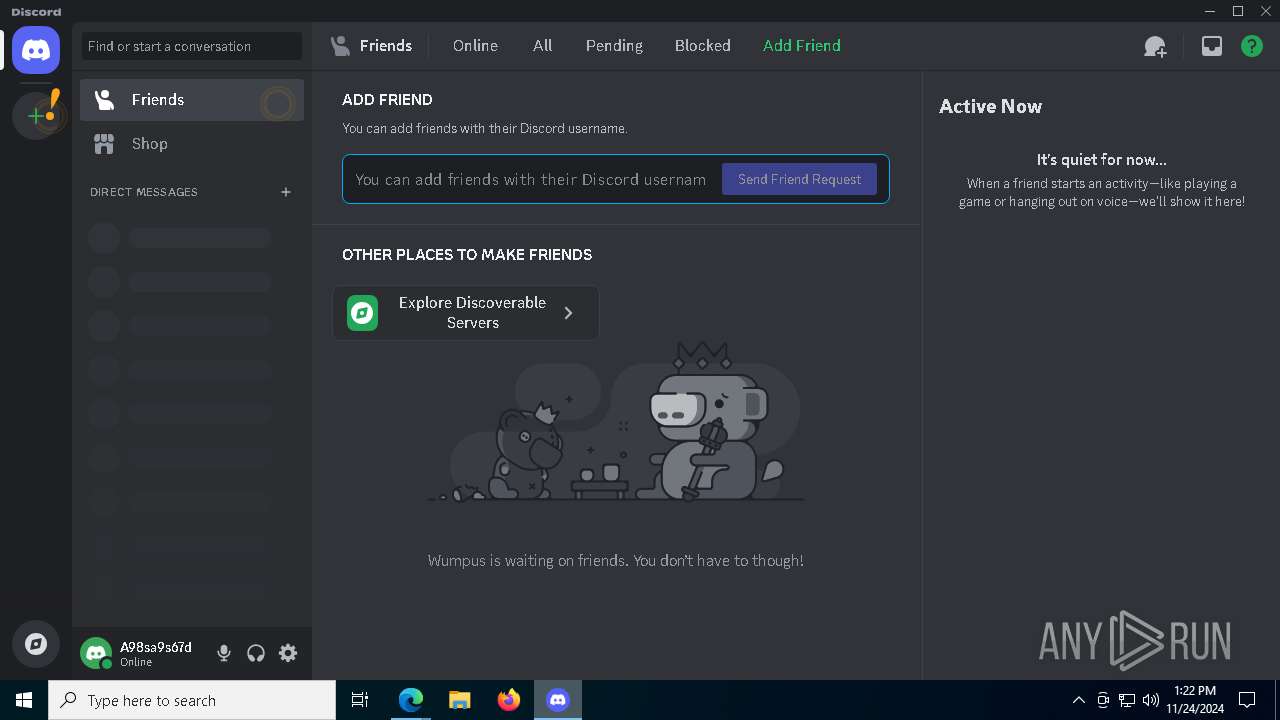The height and width of the screenshot is (720, 1280).
Task: Open volume control in system tray
Action: pos(1150,700)
